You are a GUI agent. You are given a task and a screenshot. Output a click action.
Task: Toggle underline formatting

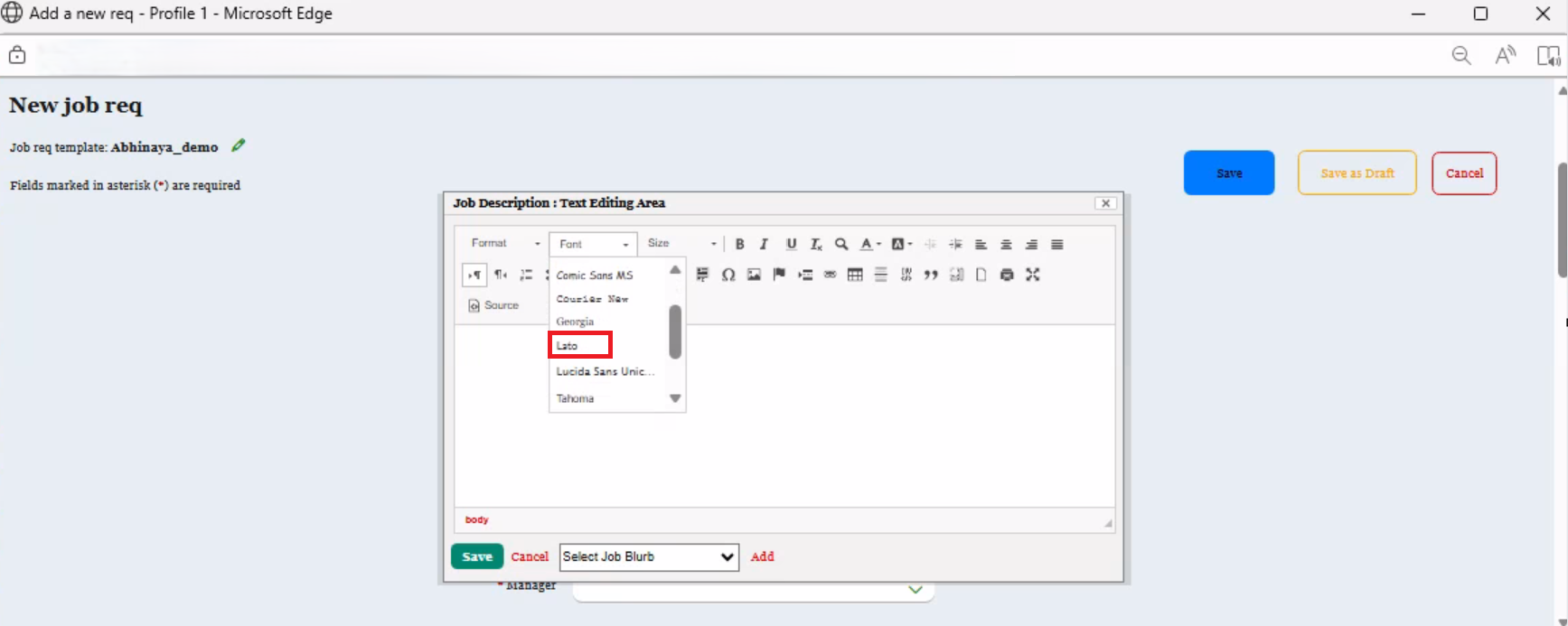[x=791, y=244]
